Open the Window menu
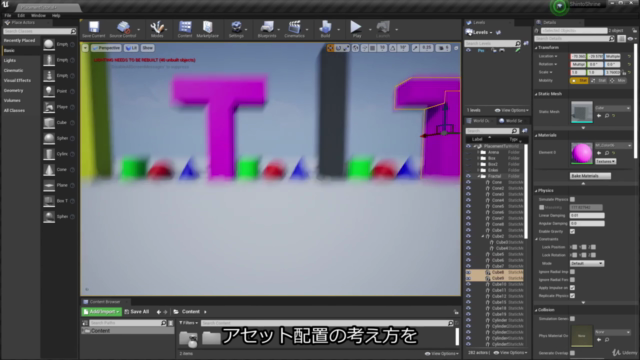640x360 pixels. coord(38,16)
